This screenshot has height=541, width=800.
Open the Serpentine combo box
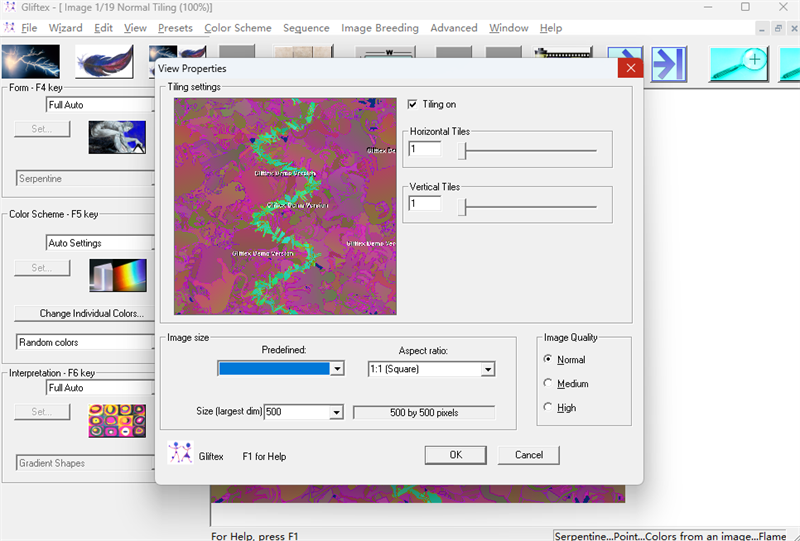(85, 179)
